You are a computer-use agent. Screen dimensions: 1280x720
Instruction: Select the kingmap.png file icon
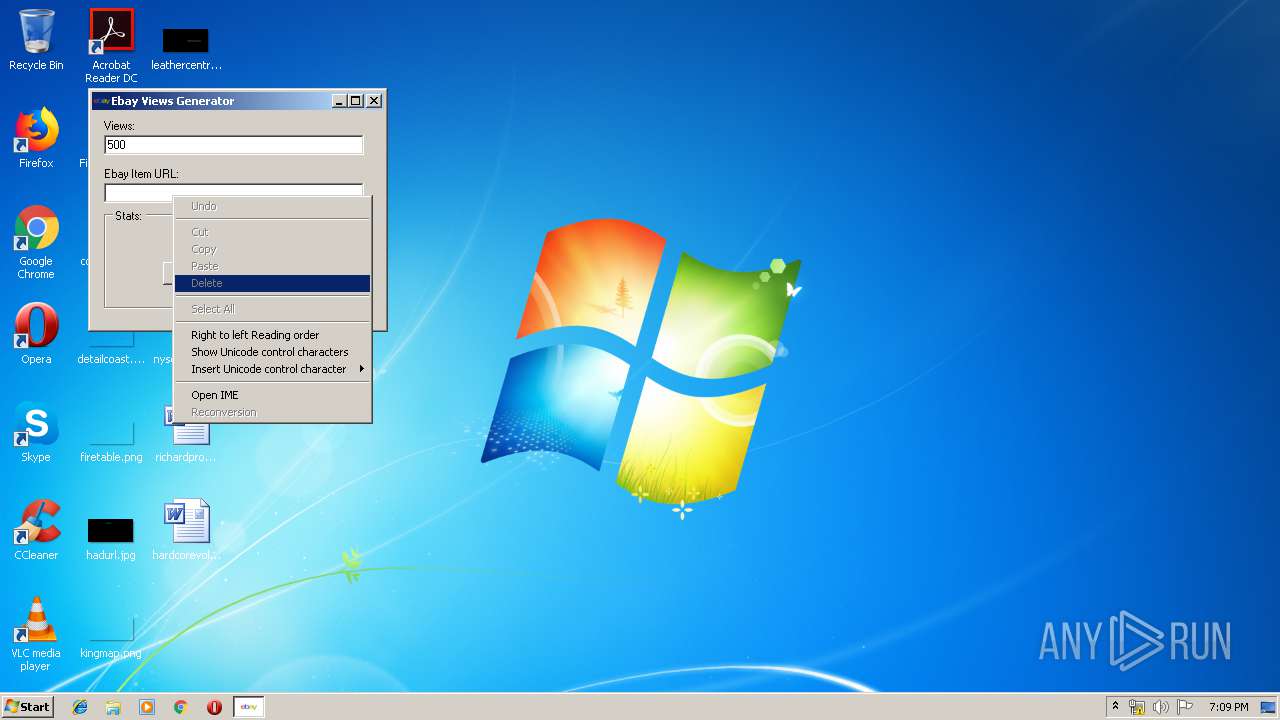111,636
